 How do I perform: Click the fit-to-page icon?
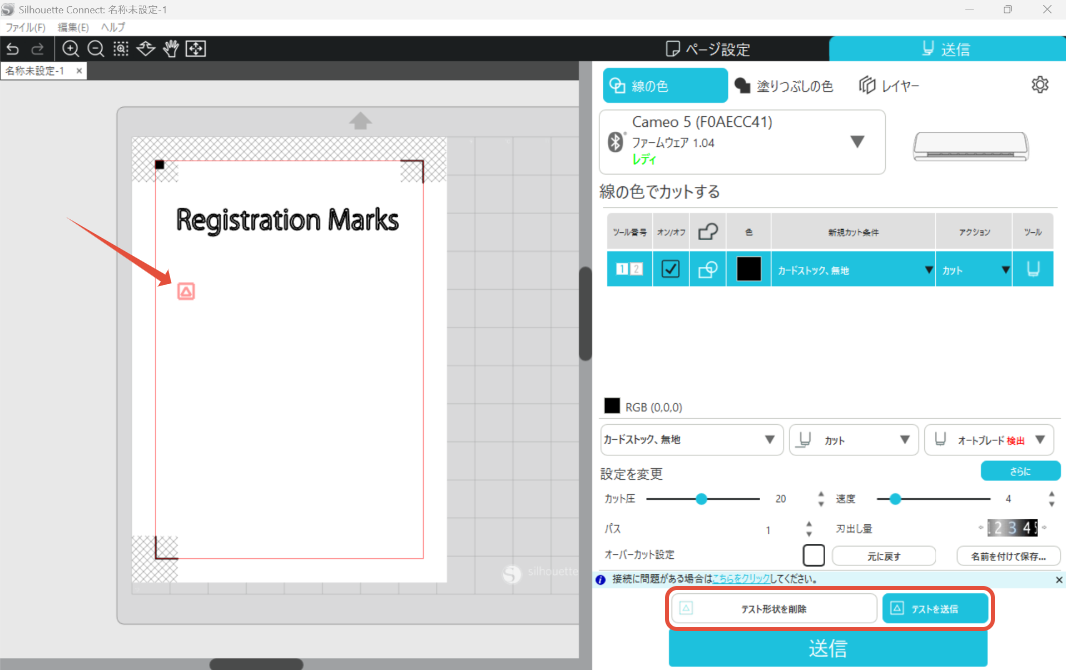[196, 49]
